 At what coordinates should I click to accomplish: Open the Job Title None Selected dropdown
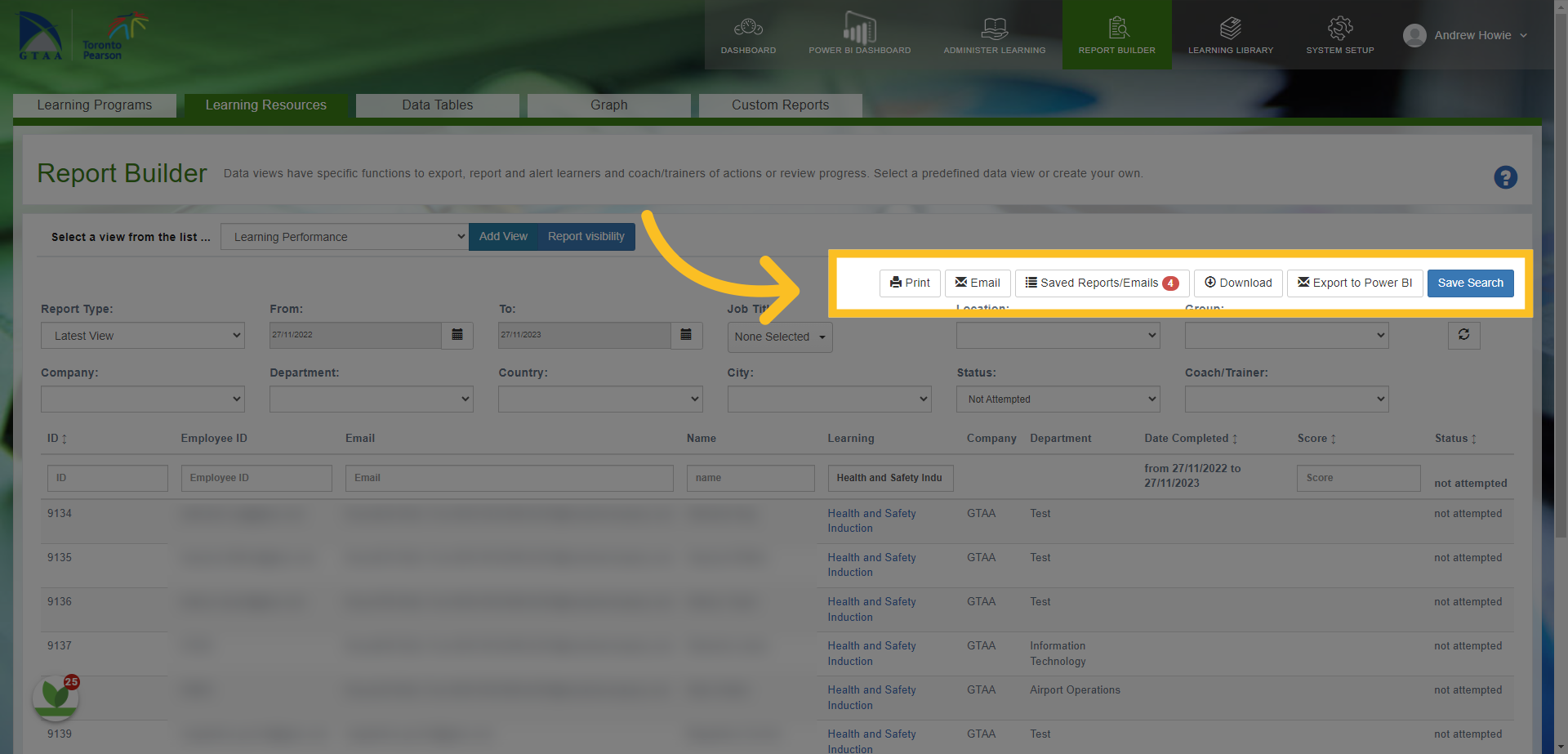[780, 337]
